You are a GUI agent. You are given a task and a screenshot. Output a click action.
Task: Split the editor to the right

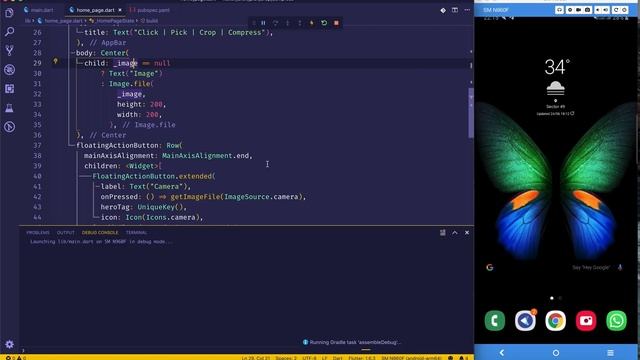point(455,10)
